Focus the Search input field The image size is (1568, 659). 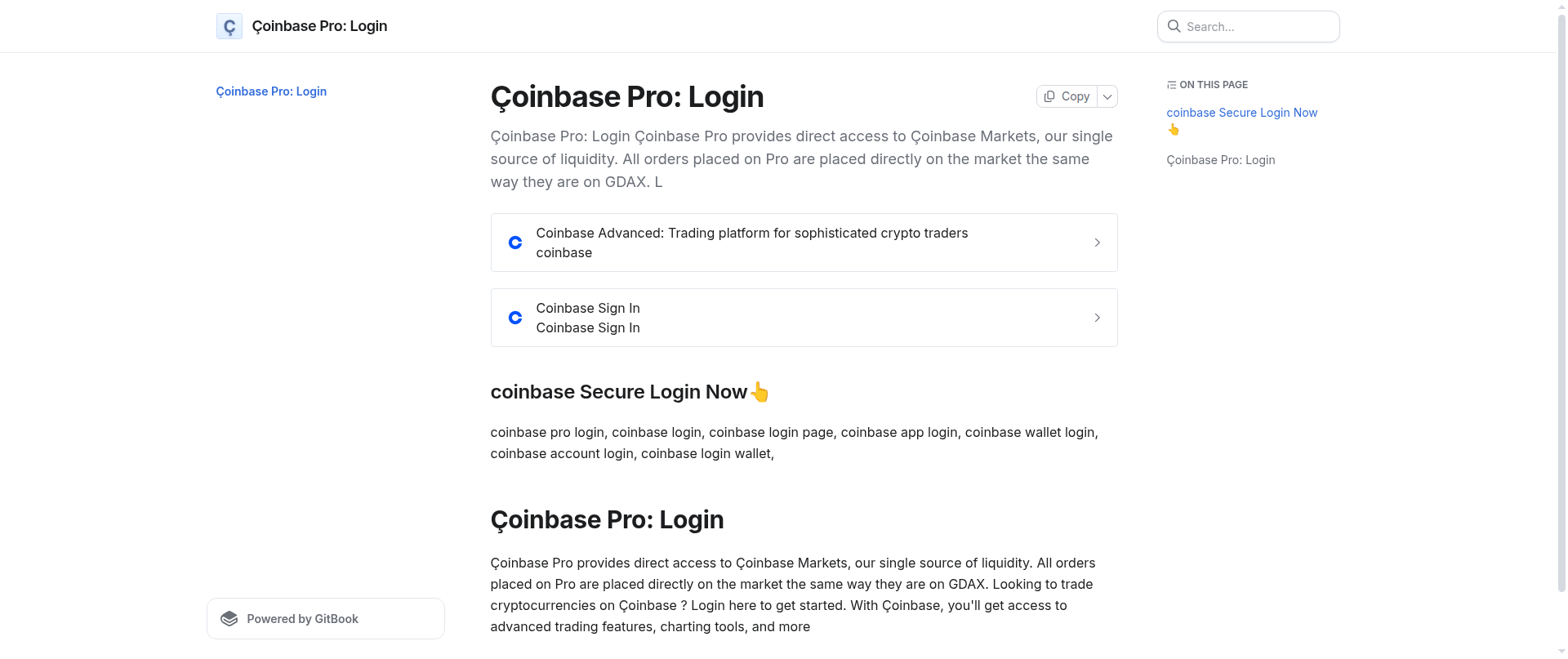pyautogui.click(x=1248, y=26)
